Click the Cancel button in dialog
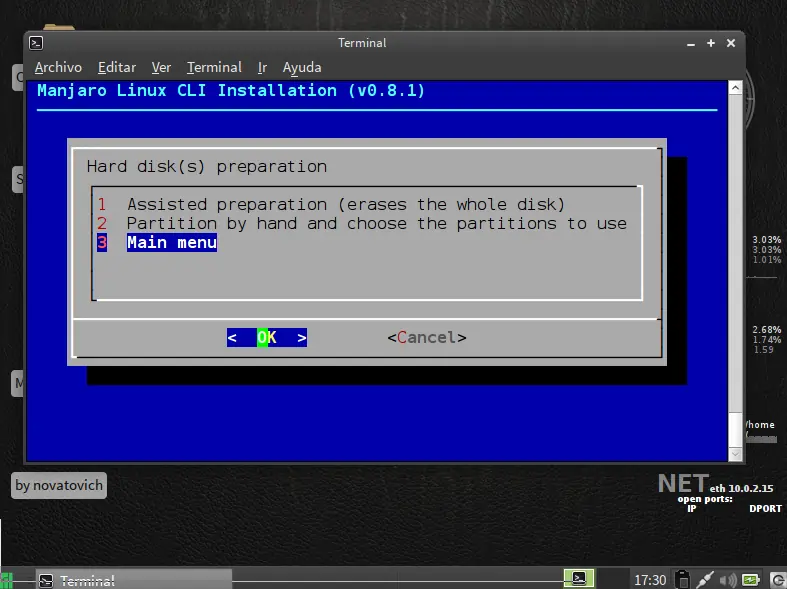This screenshot has height=589, width=787. 427,338
